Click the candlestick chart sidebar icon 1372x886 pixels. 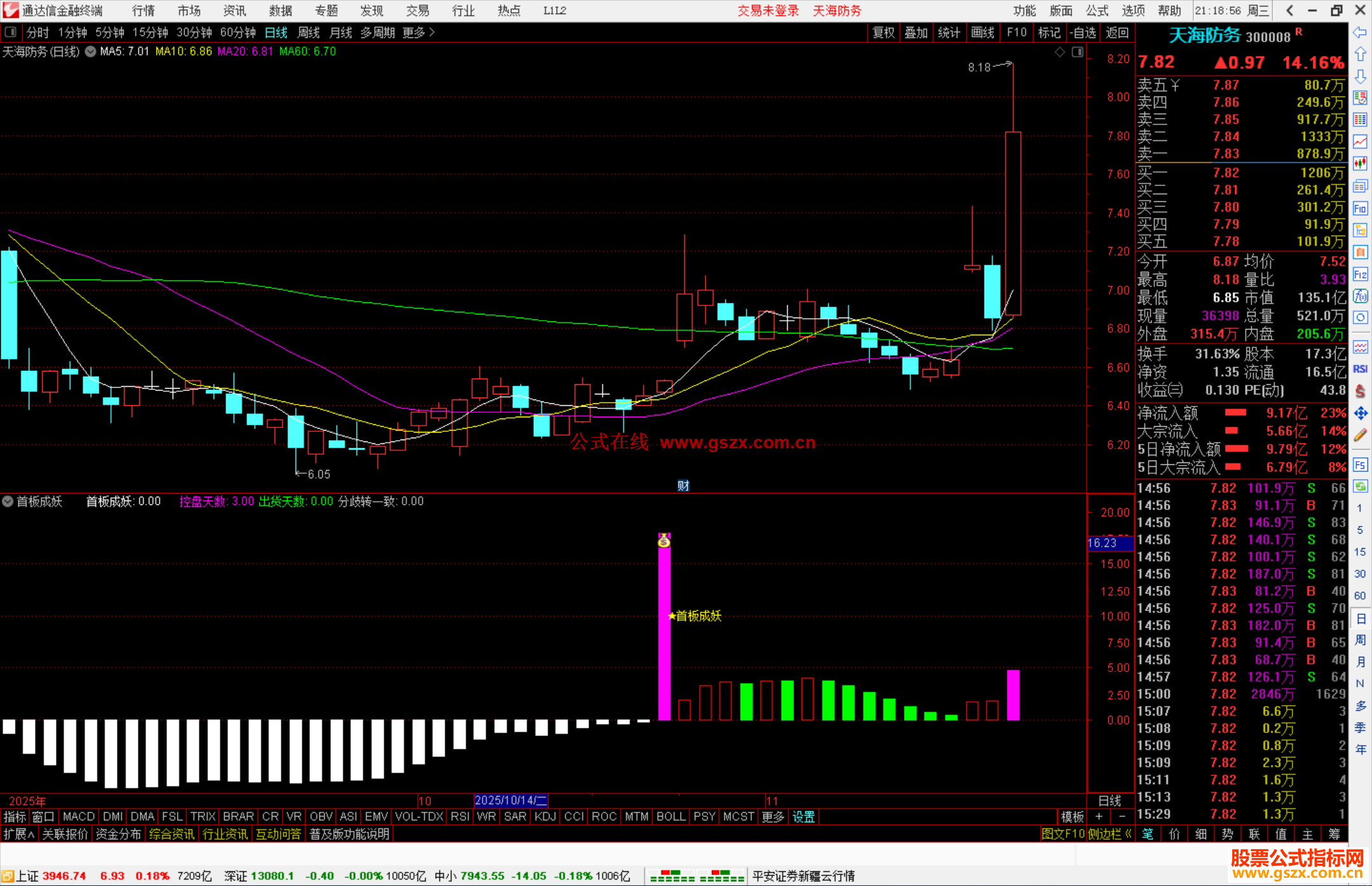[1360, 164]
